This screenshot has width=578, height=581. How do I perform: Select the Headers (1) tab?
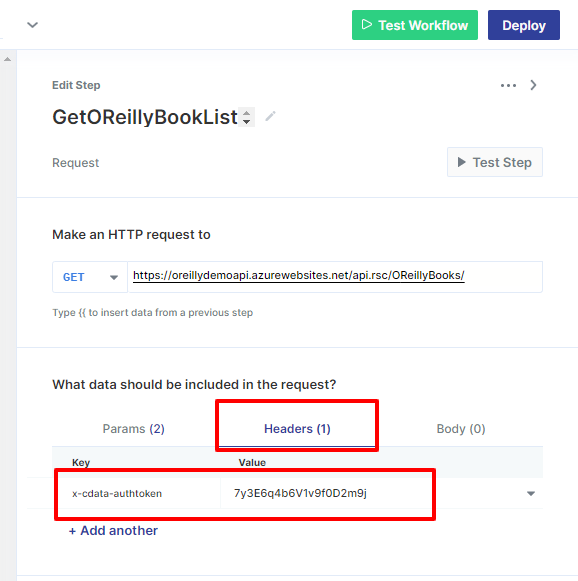pos(297,429)
